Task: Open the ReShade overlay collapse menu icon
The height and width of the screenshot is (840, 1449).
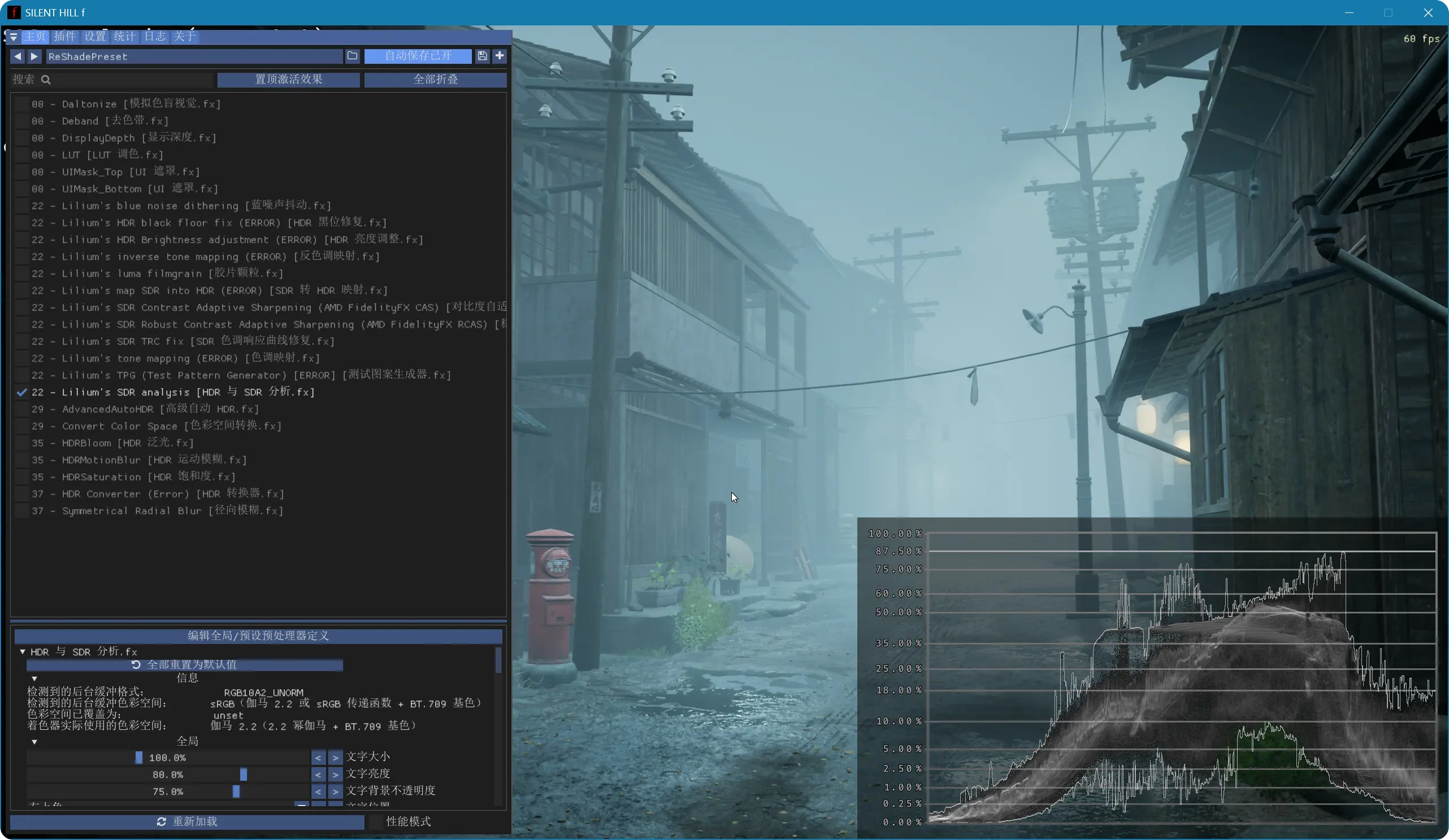Action: (13, 36)
